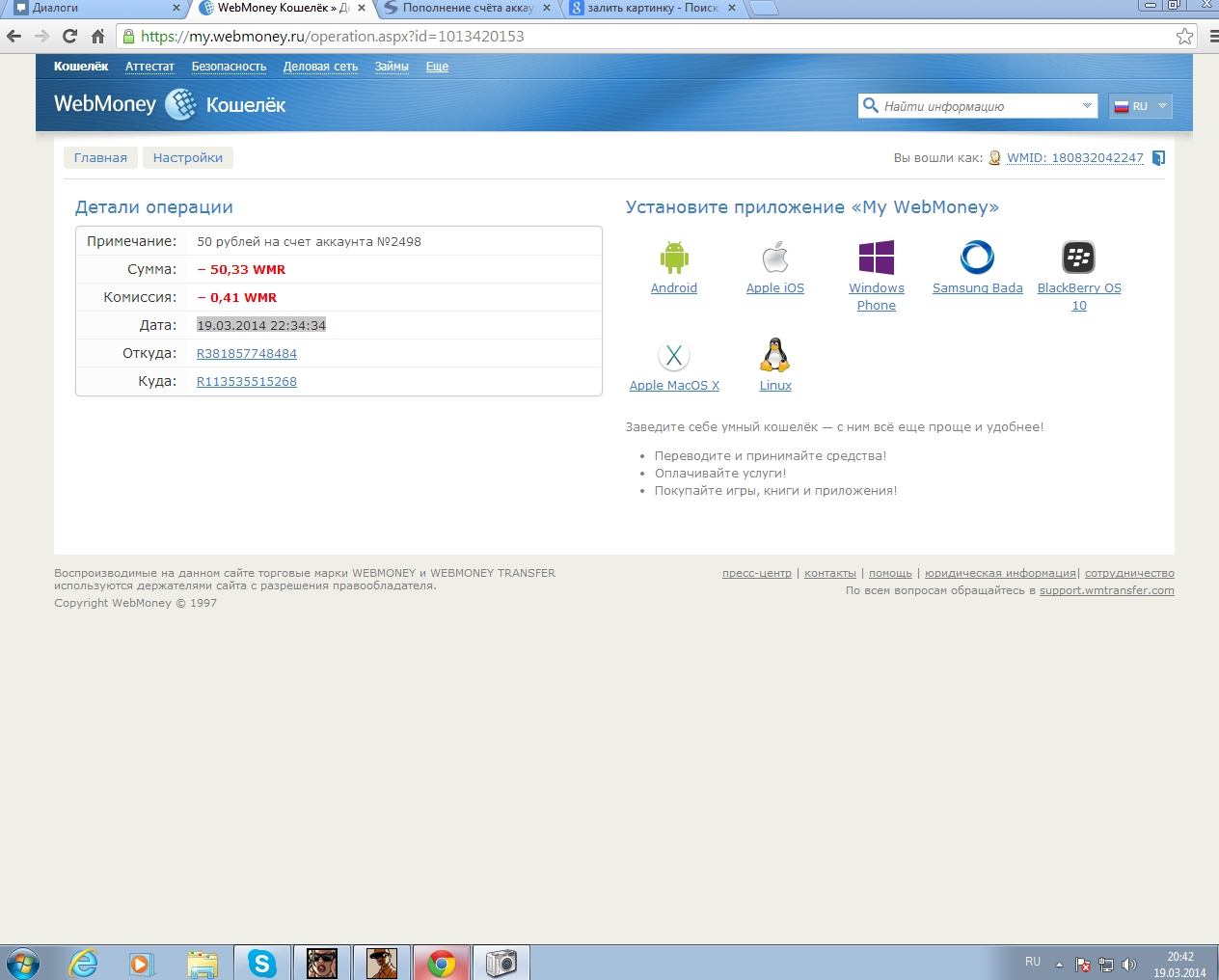1219x980 pixels.
Task: Select the Кошелёк top menu item
Action: click(x=81, y=67)
